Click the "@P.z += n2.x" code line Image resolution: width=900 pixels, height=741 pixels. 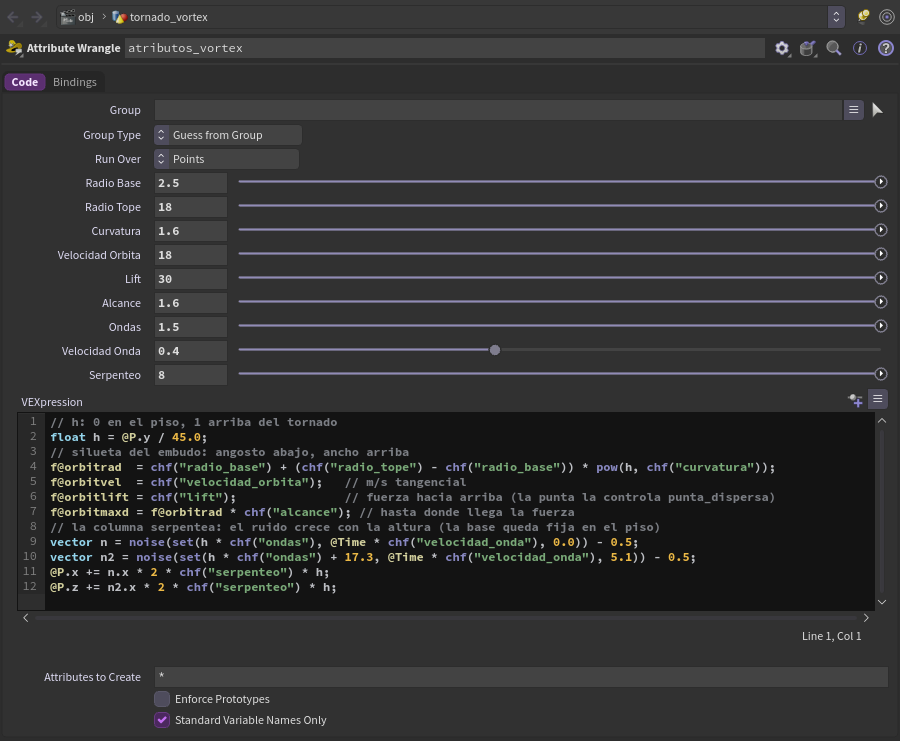(193, 587)
